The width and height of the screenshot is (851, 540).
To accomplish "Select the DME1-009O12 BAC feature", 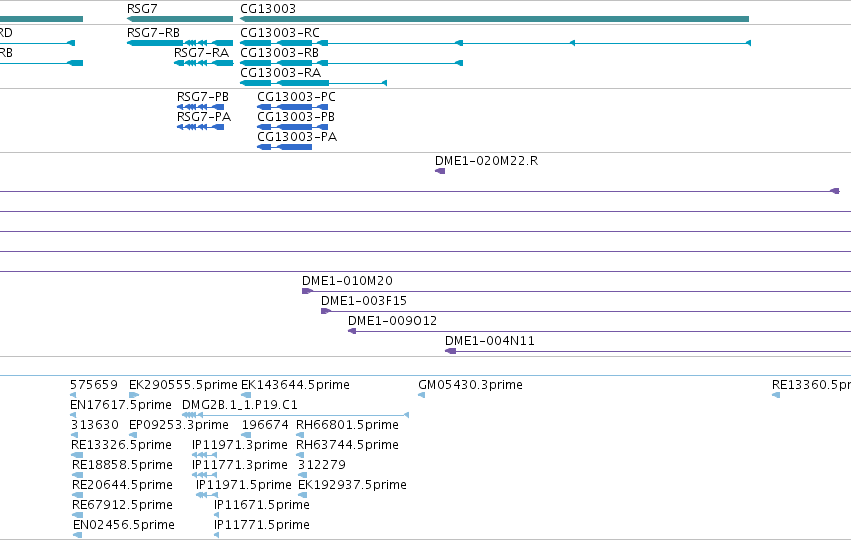I will (599, 331).
